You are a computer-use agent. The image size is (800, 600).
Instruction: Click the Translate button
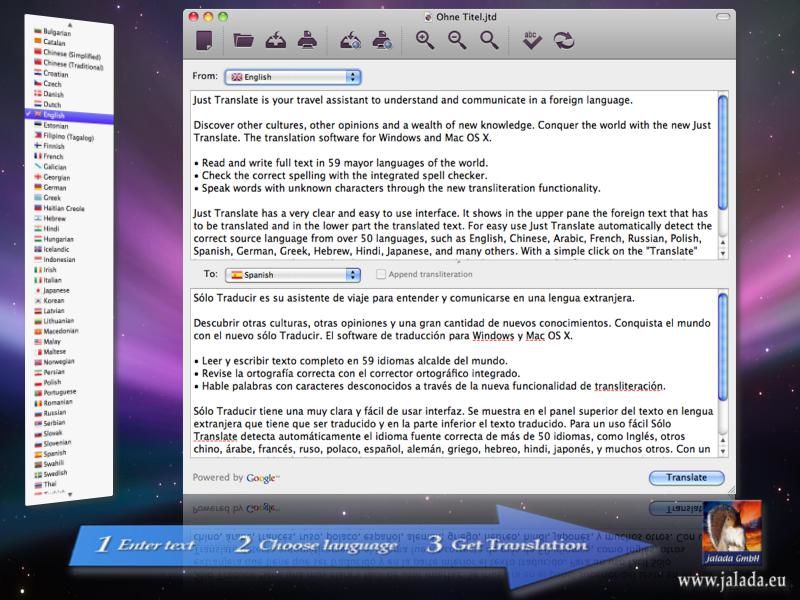(x=686, y=478)
